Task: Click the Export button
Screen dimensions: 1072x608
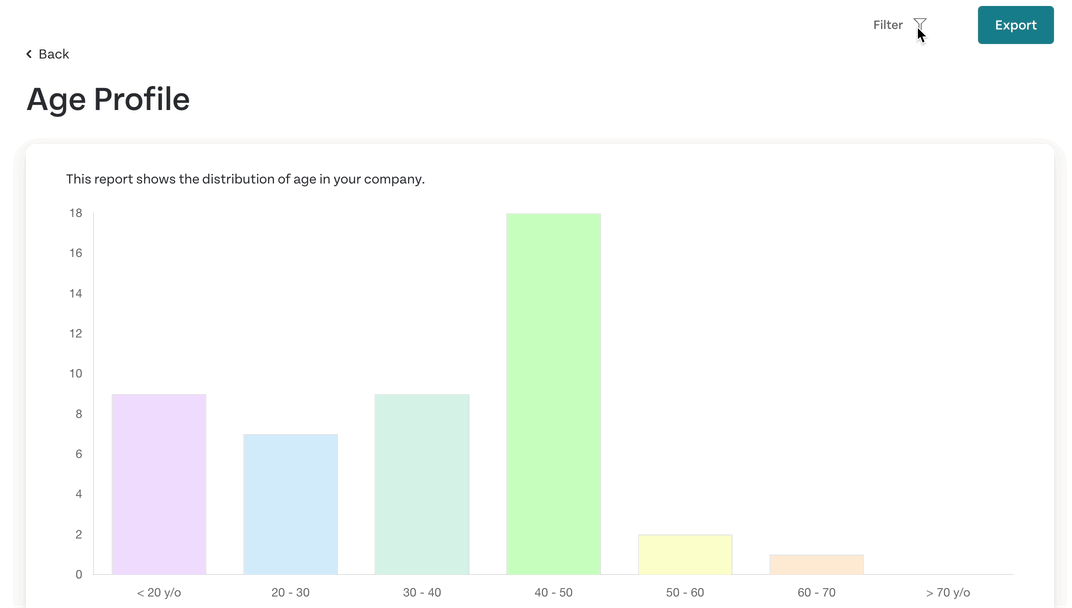Action: [1015, 24]
